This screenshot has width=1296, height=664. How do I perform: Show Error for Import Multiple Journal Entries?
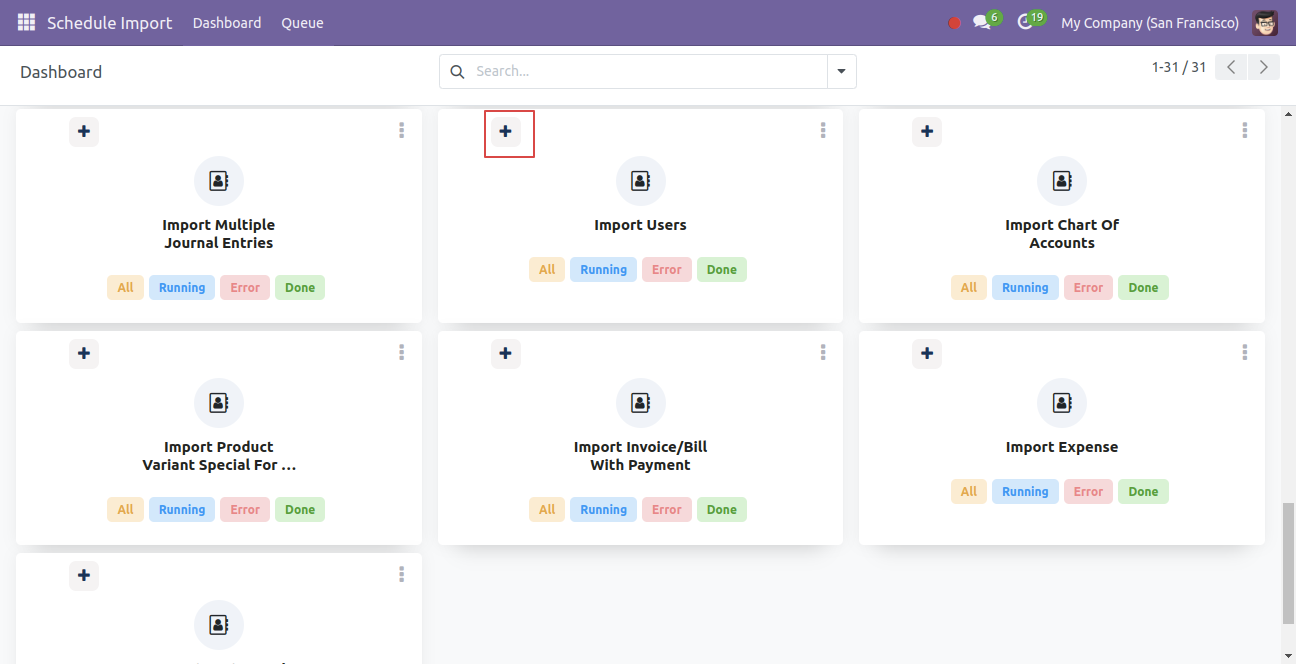(x=245, y=288)
